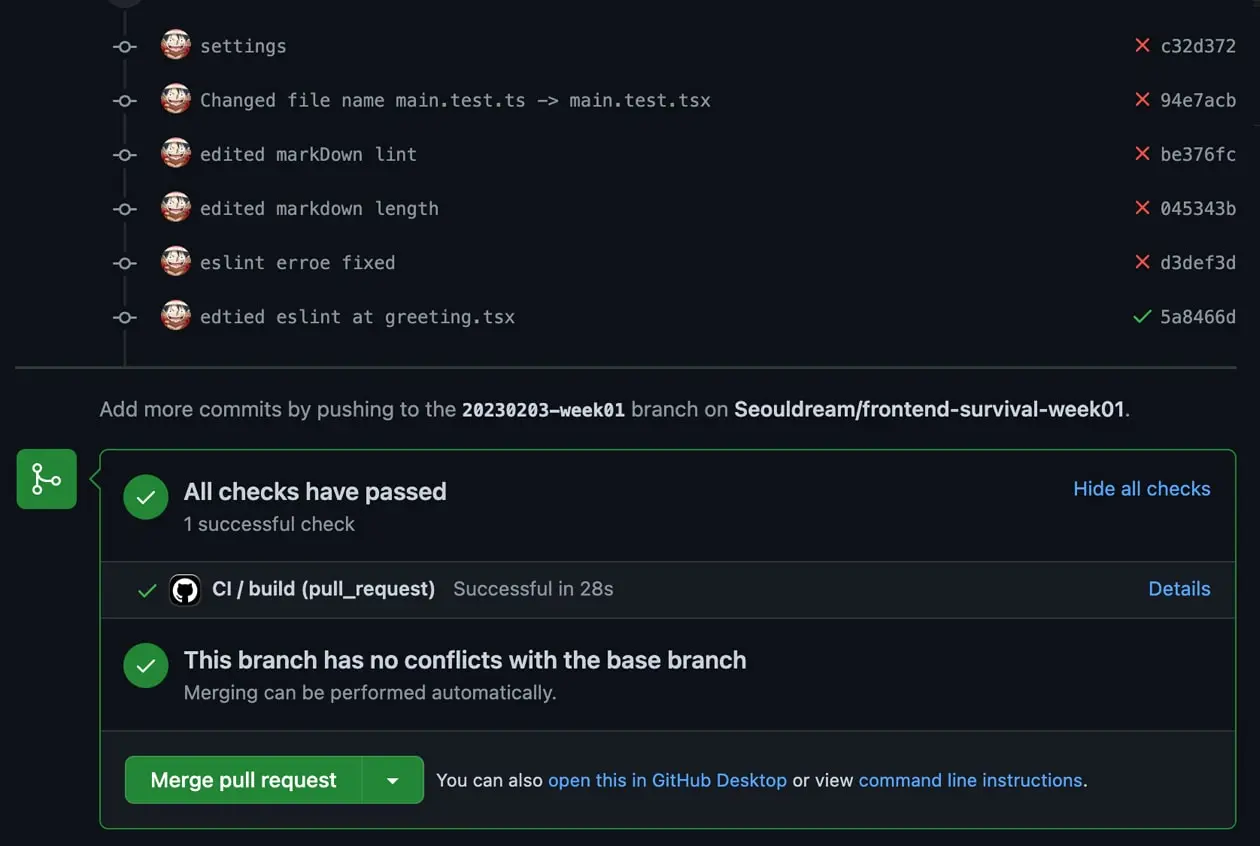Click the red X status for commit d3def3d
This screenshot has height=846, width=1260.
pos(1142,262)
